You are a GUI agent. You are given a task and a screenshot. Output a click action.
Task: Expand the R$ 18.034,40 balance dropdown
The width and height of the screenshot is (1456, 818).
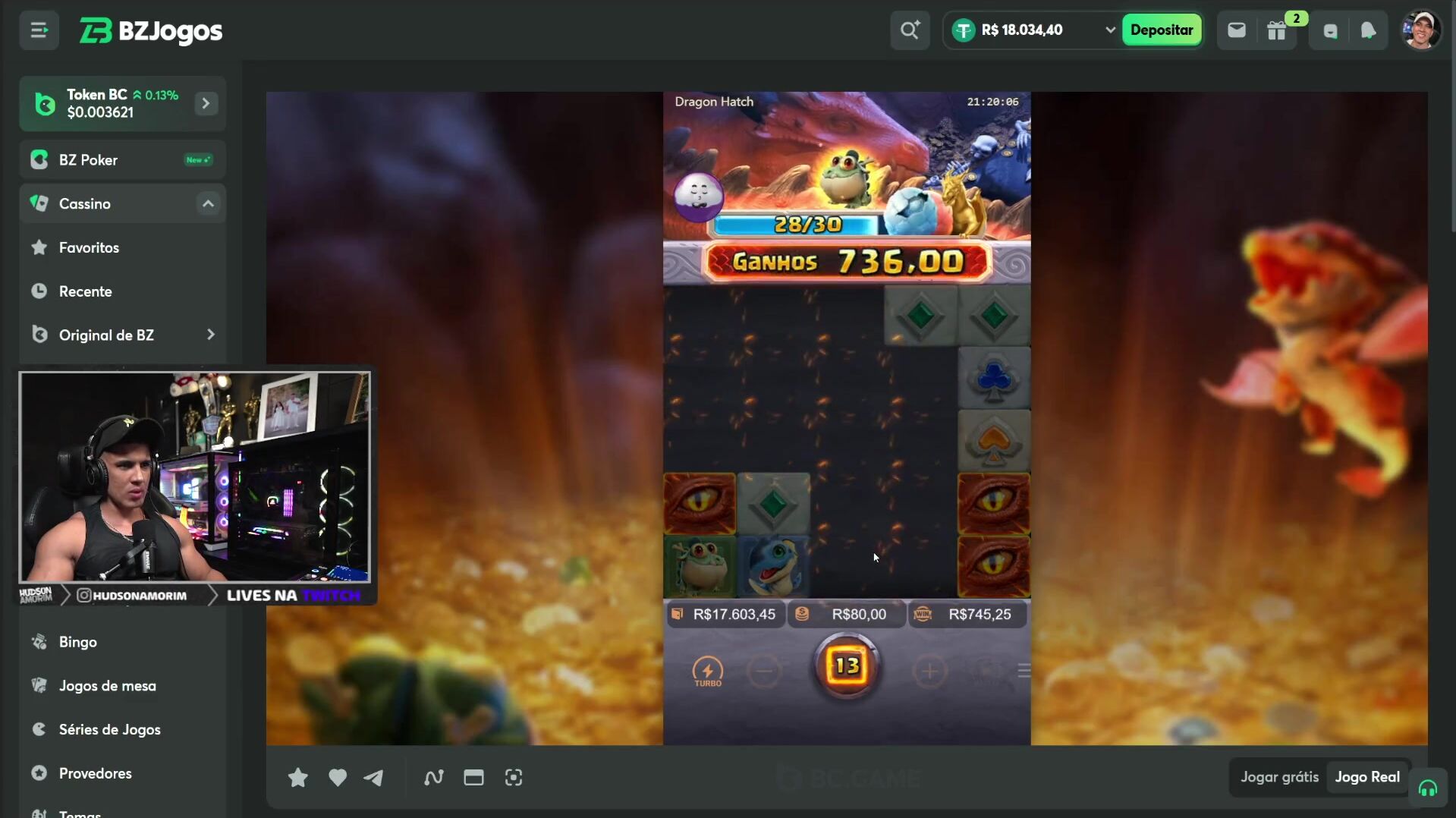pos(1110,30)
